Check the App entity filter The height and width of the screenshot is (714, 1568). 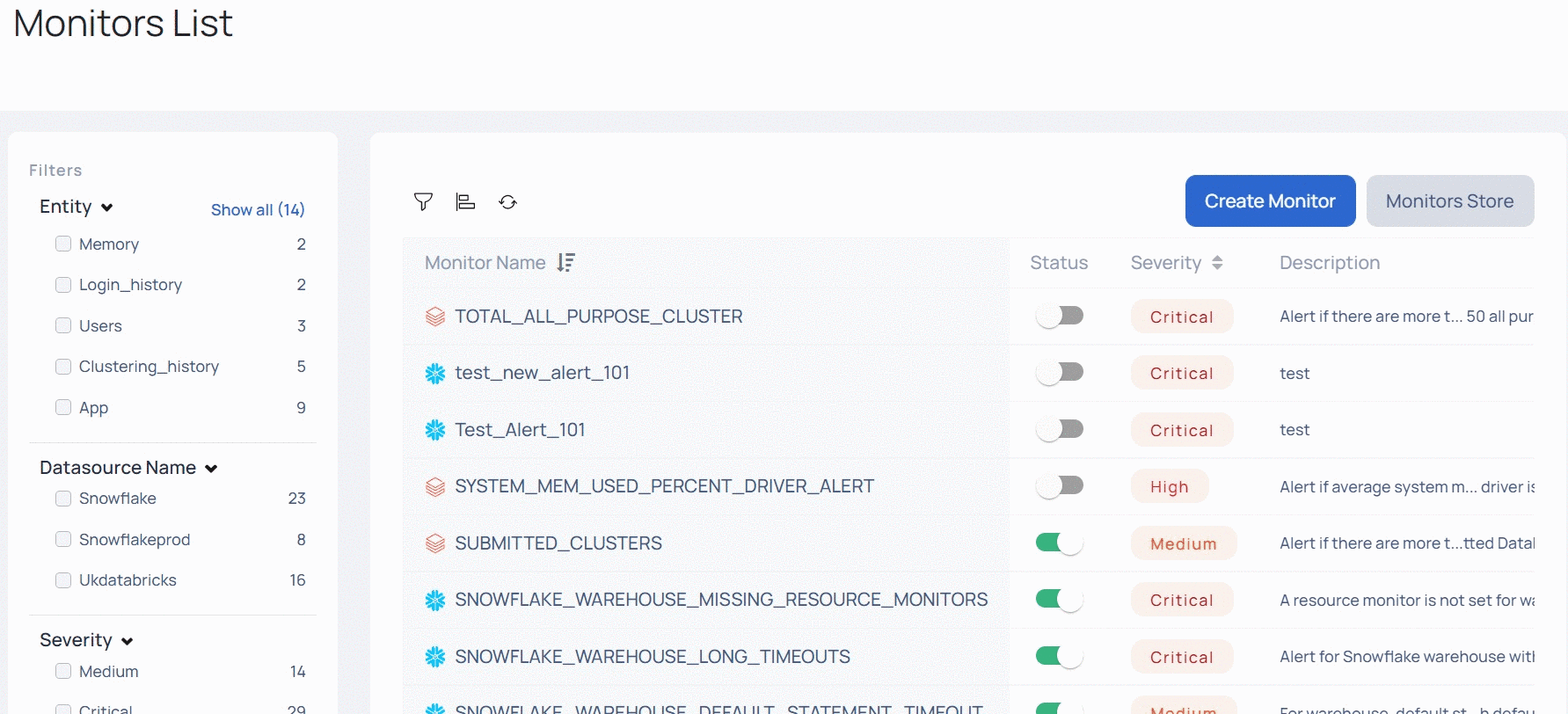click(x=63, y=407)
